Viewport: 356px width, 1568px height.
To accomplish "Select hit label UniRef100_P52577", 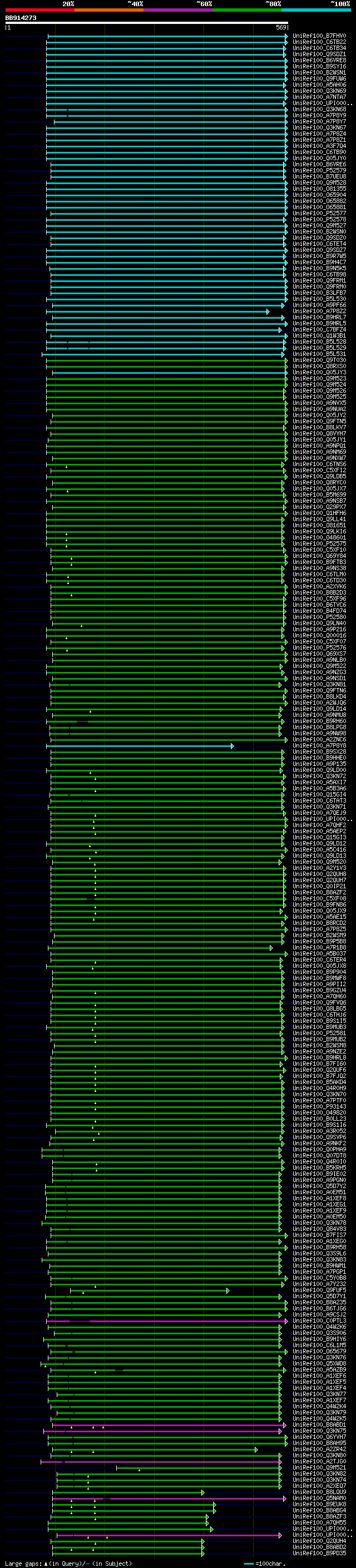I will pyautogui.click(x=319, y=214).
